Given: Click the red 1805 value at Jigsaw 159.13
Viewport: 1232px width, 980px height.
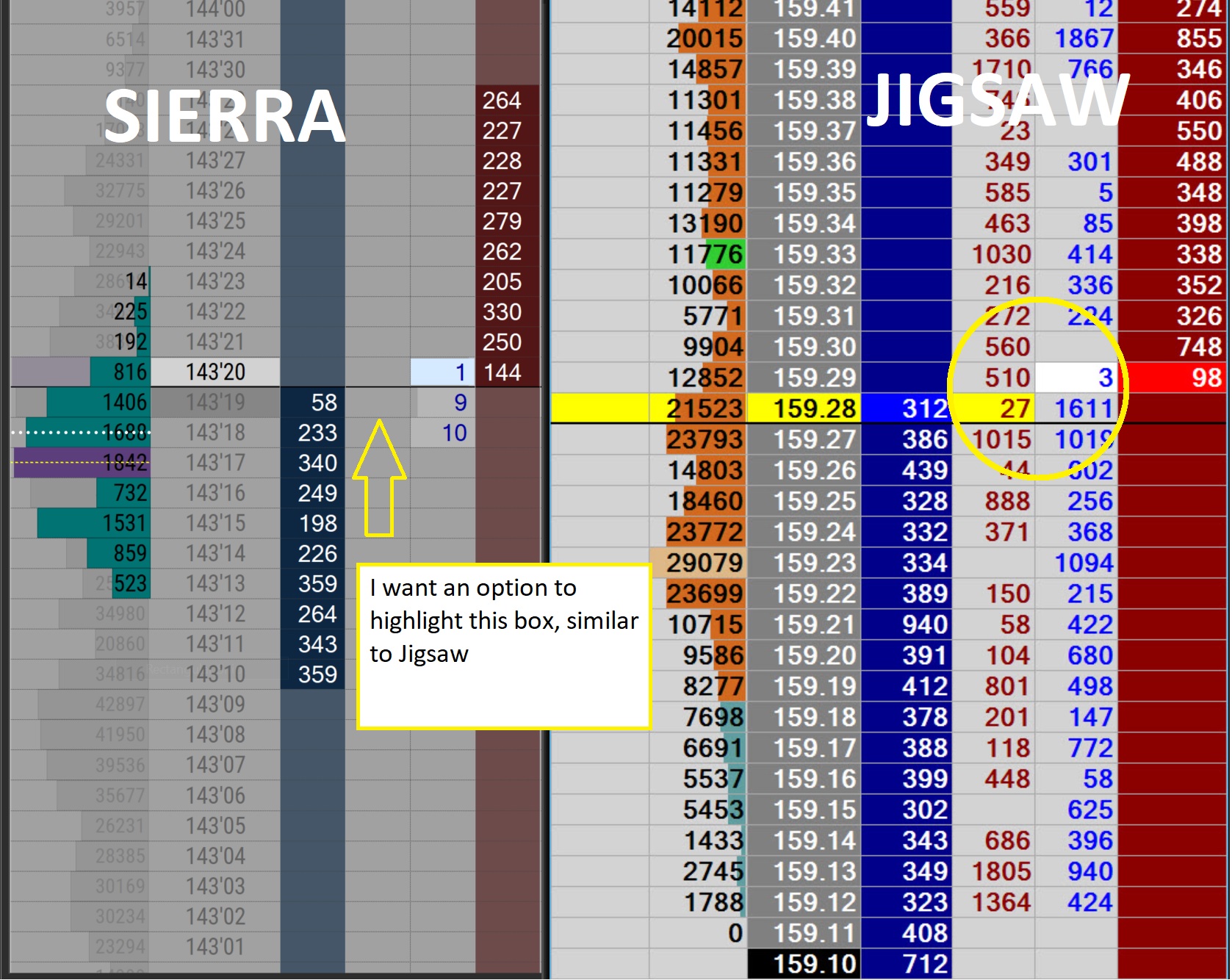Looking at the screenshot, I should pos(993,871).
